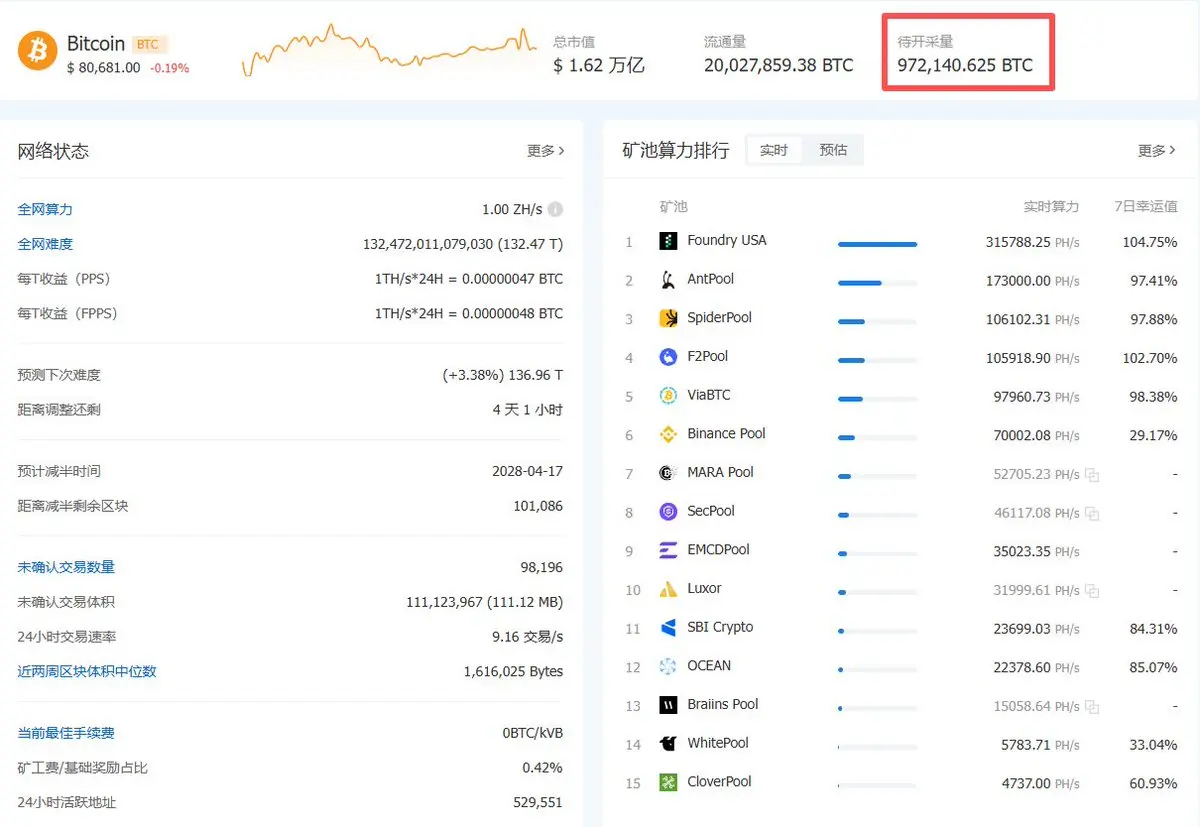Click the EMCDPool logo icon
Viewport: 1200px width, 827px height.
(668, 550)
